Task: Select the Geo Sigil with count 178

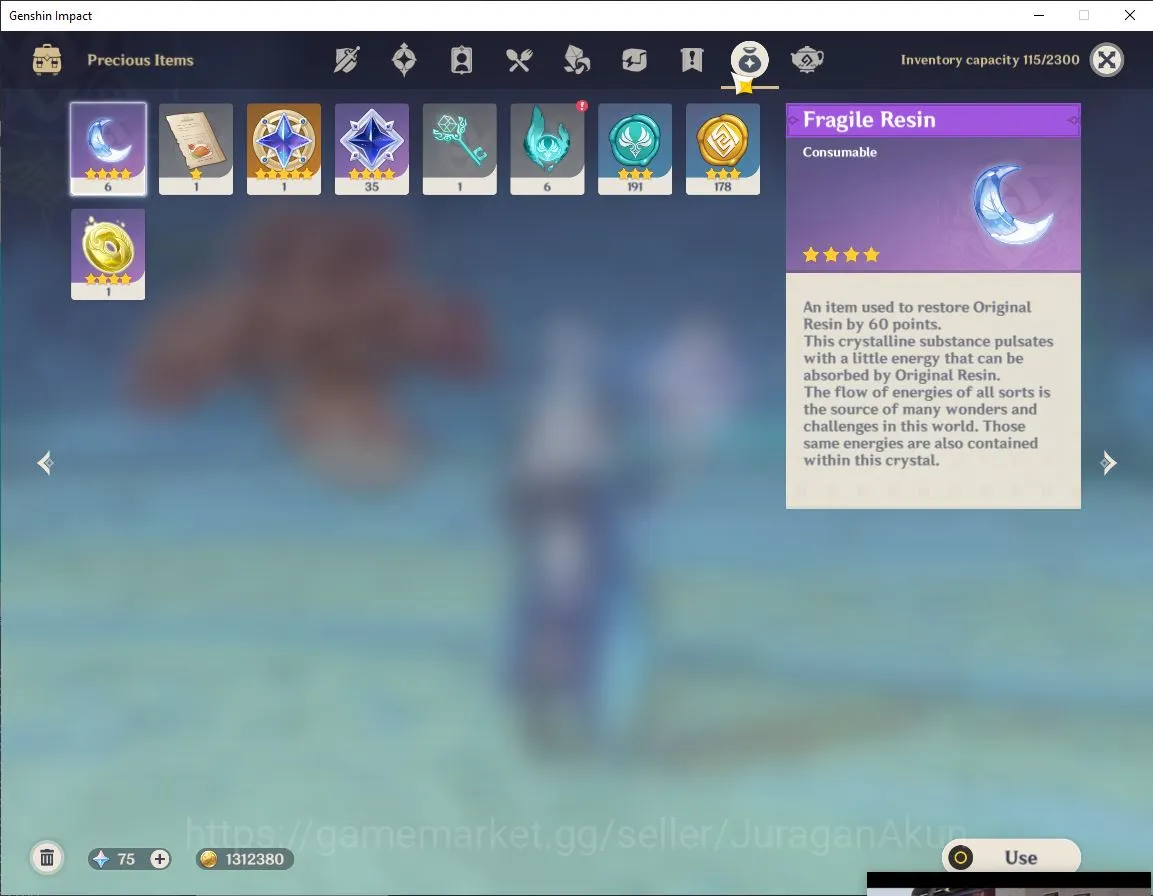Action: (723, 149)
